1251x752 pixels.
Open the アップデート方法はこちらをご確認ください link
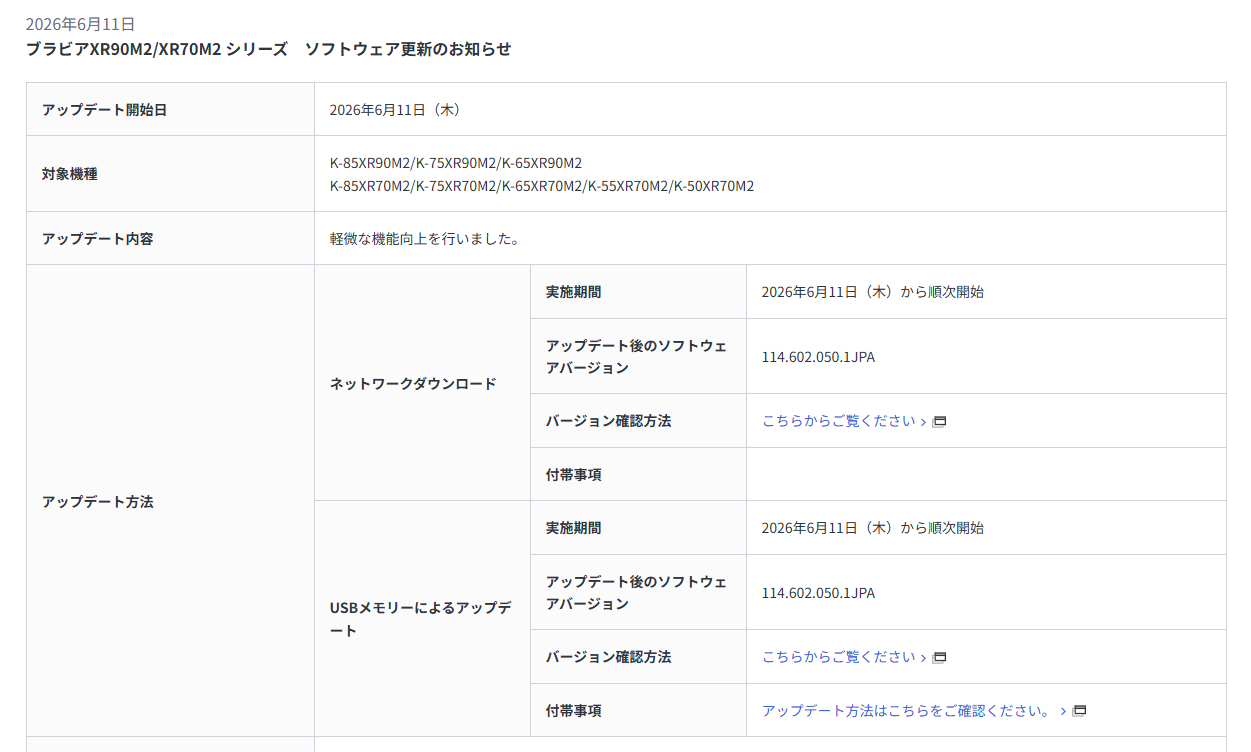coord(914,711)
